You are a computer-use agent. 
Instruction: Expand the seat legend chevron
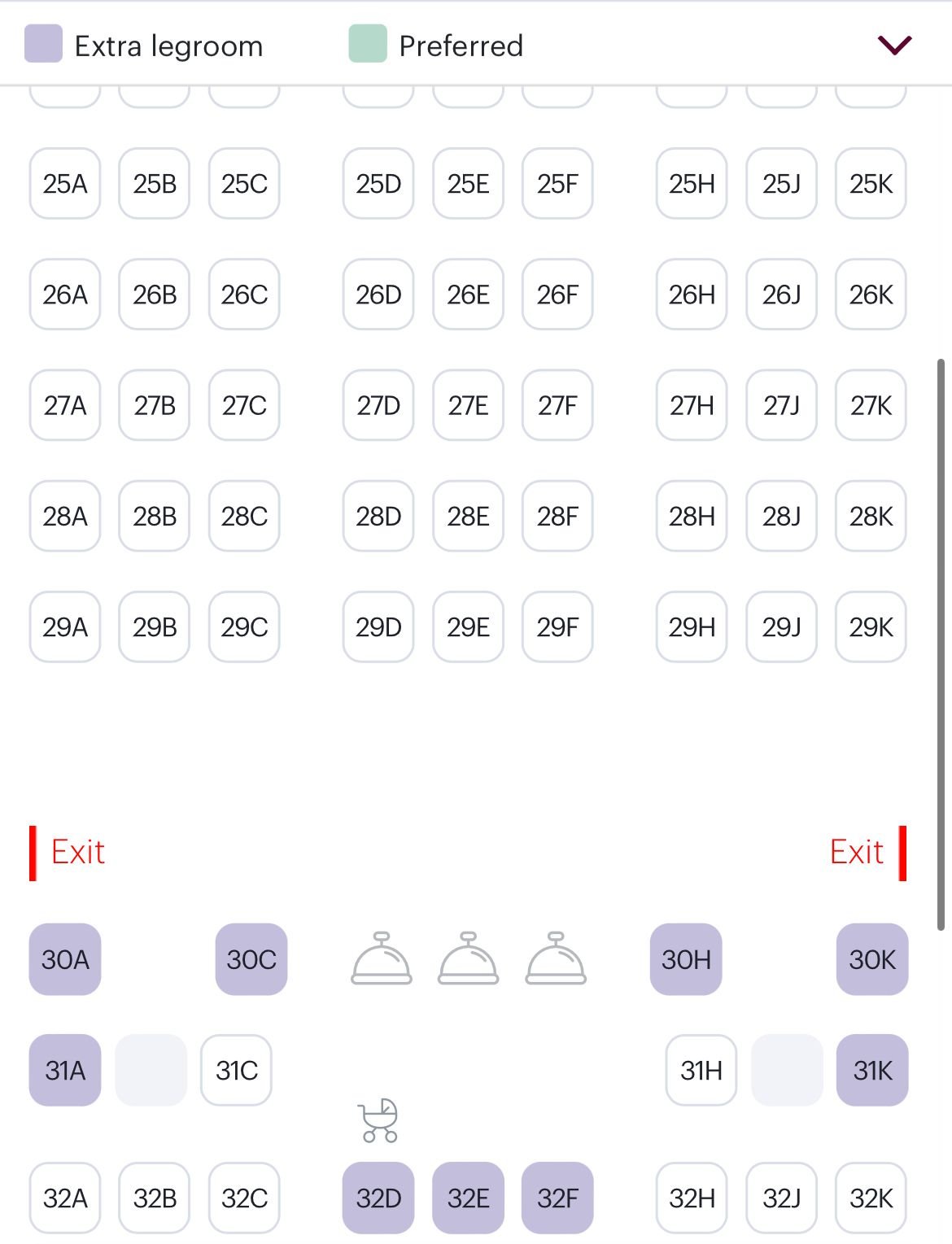tap(894, 45)
